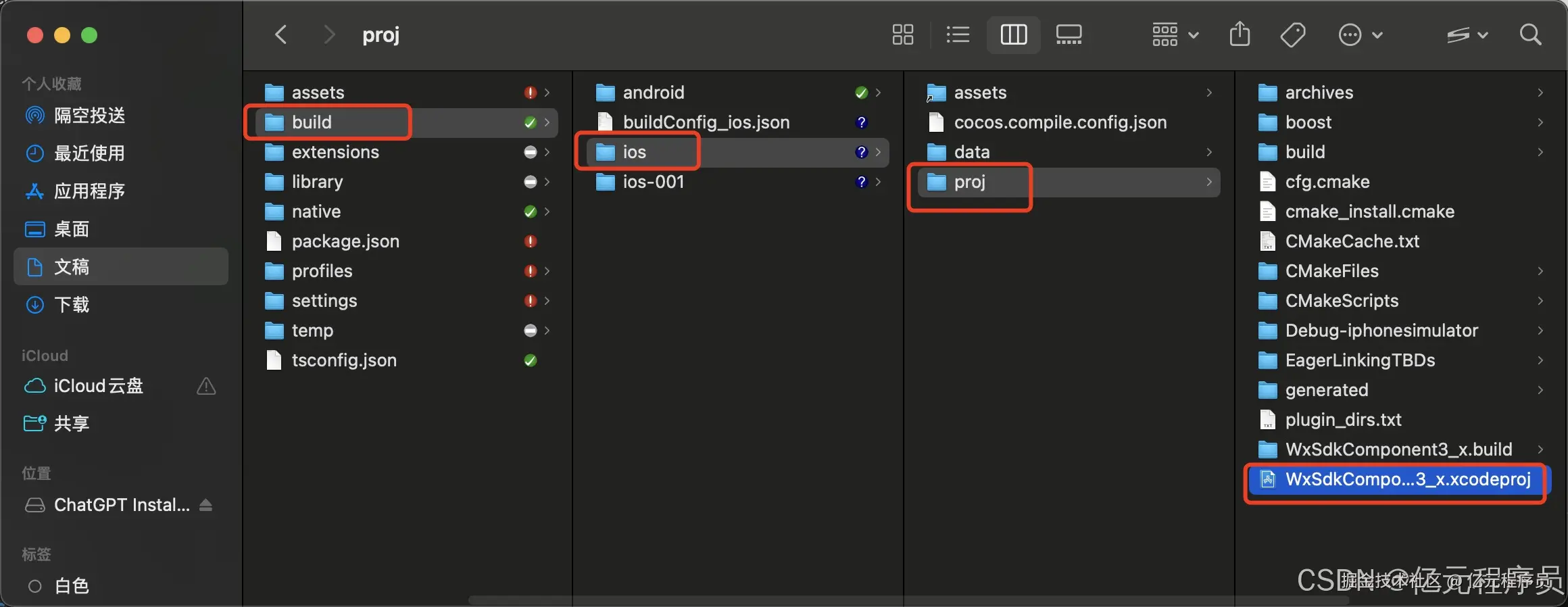The image size is (1568, 607).
Task: Select the temp folder
Action: point(406,331)
